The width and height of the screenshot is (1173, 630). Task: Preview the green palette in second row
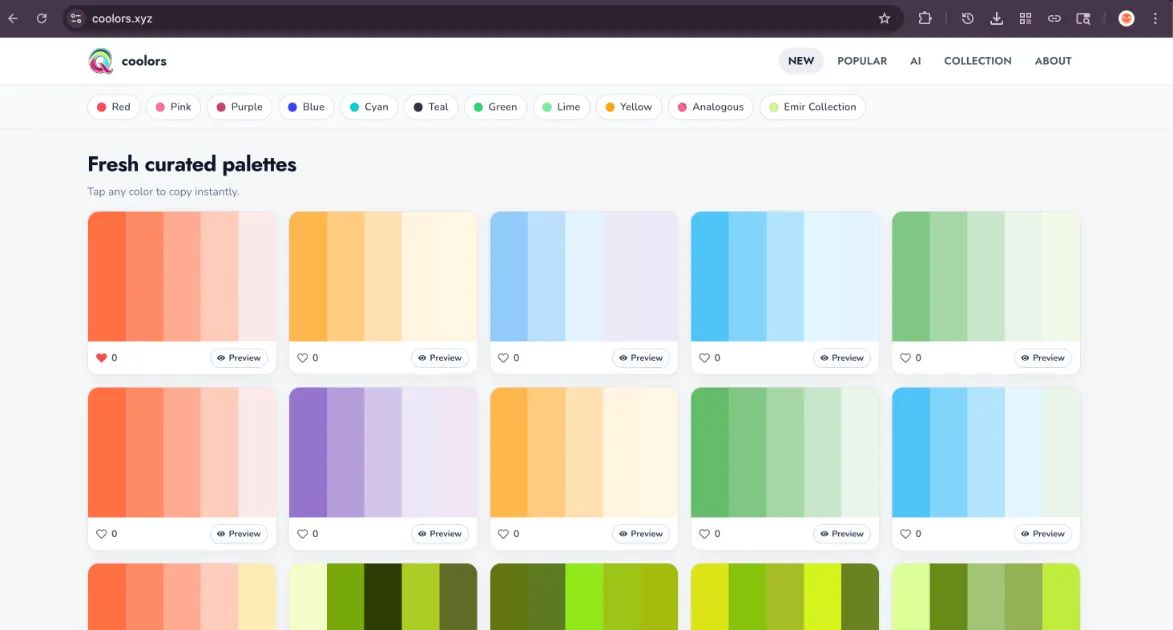[842, 533]
